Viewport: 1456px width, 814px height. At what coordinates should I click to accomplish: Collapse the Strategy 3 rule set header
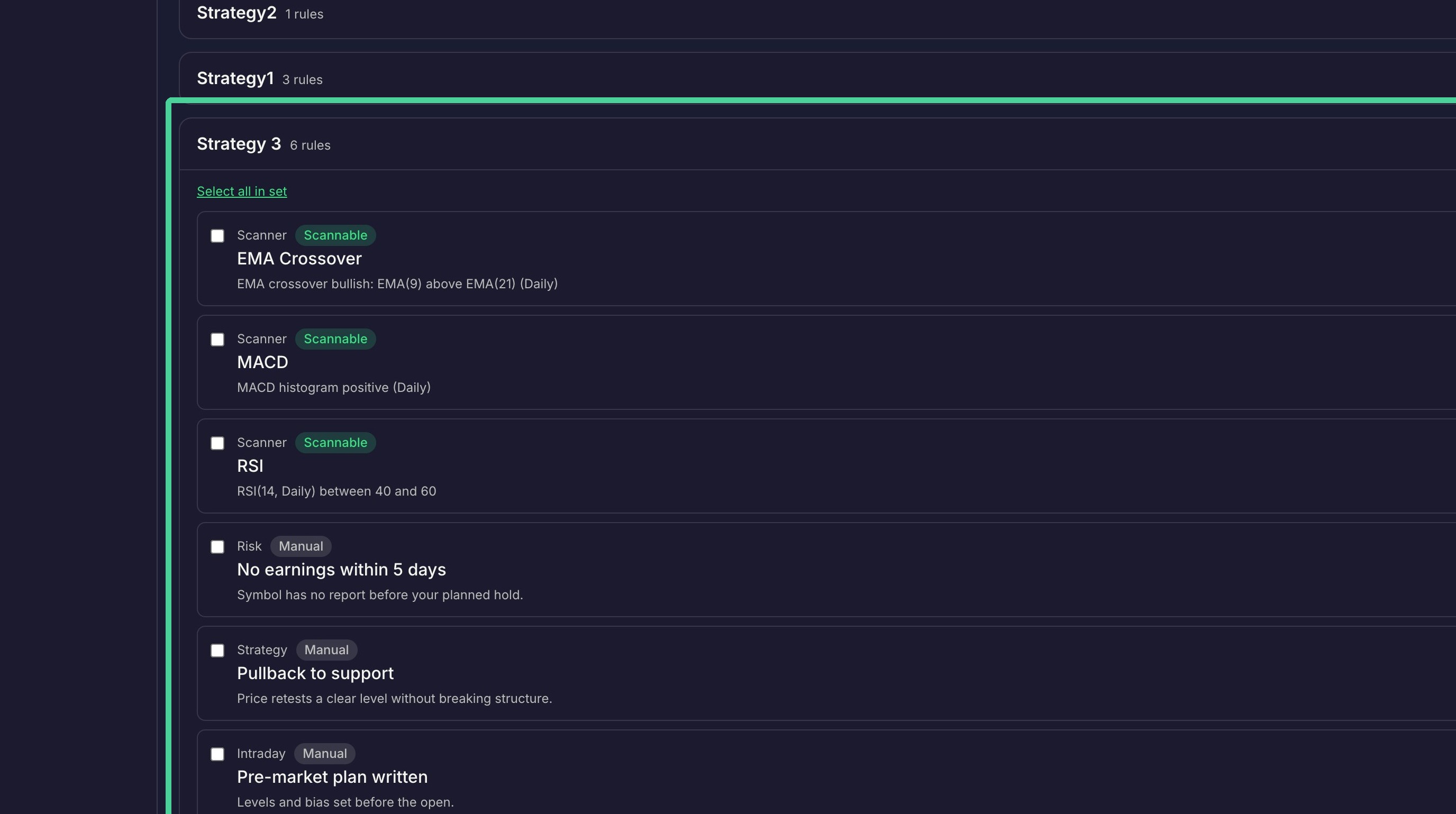click(x=817, y=144)
